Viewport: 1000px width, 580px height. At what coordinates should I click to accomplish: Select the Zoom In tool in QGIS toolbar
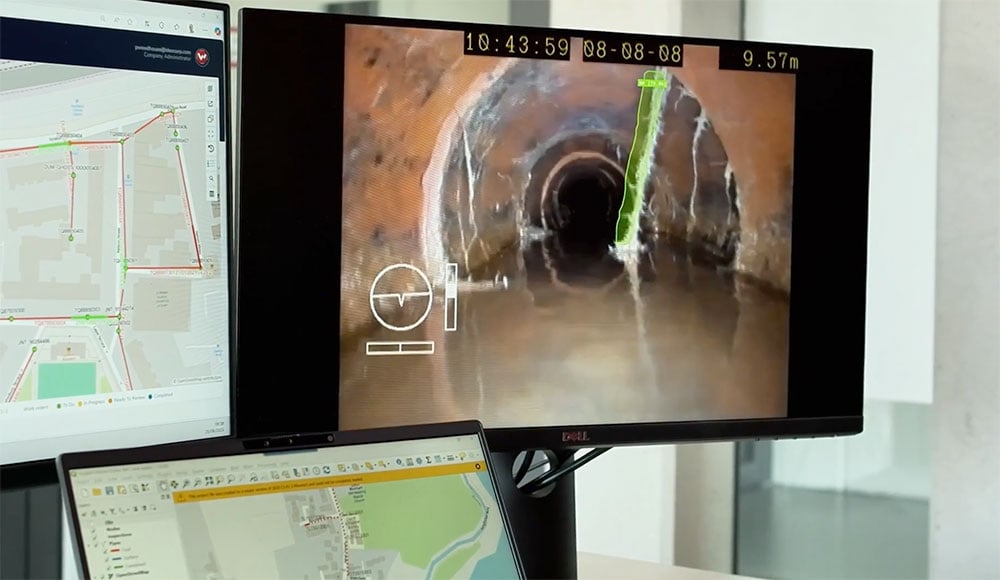(185, 482)
